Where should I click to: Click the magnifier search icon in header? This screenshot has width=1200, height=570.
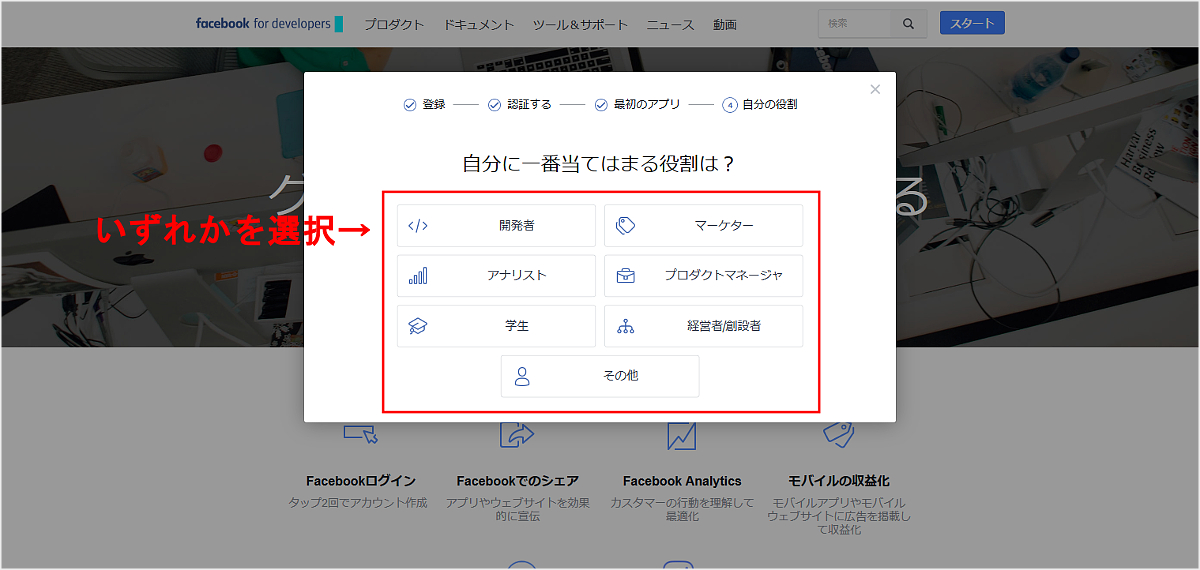[x=908, y=24]
